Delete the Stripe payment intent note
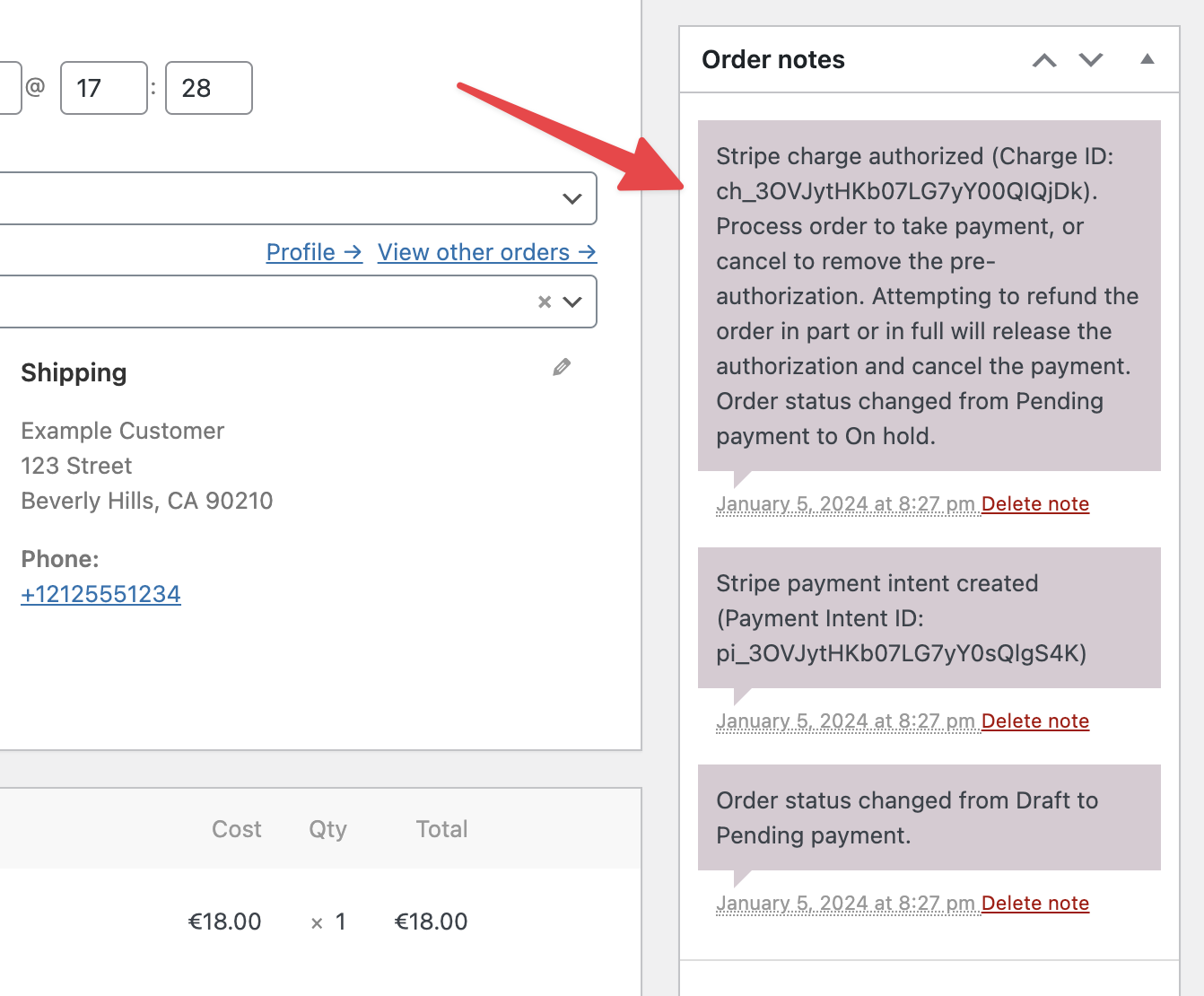The width and height of the screenshot is (1204, 996). coord(1034,721)
